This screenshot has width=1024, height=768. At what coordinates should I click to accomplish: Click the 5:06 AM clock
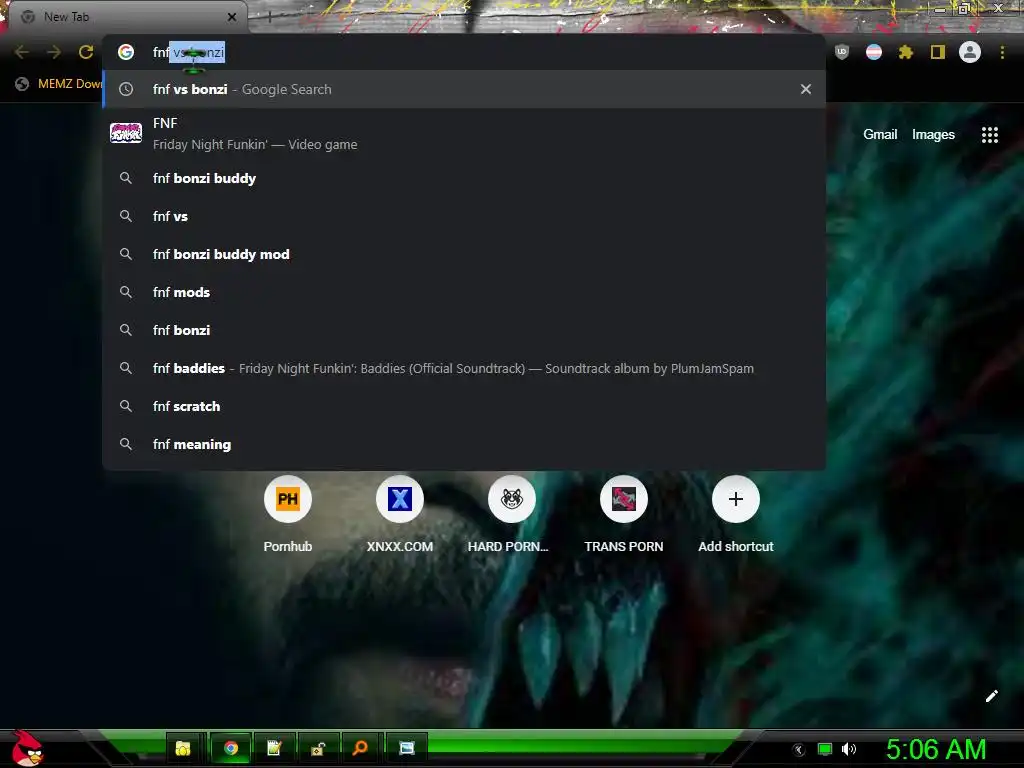(x=936, y=749)
